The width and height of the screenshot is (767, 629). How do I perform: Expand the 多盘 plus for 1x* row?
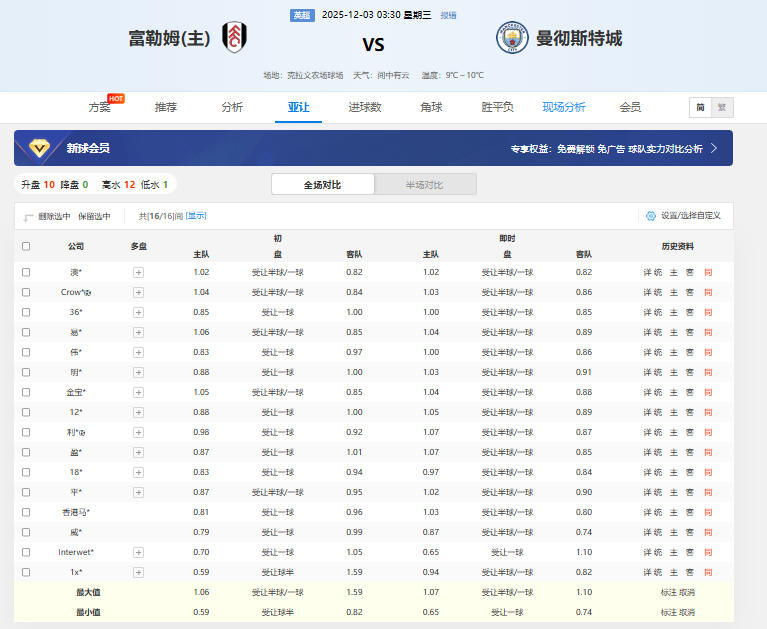[138, 572]
